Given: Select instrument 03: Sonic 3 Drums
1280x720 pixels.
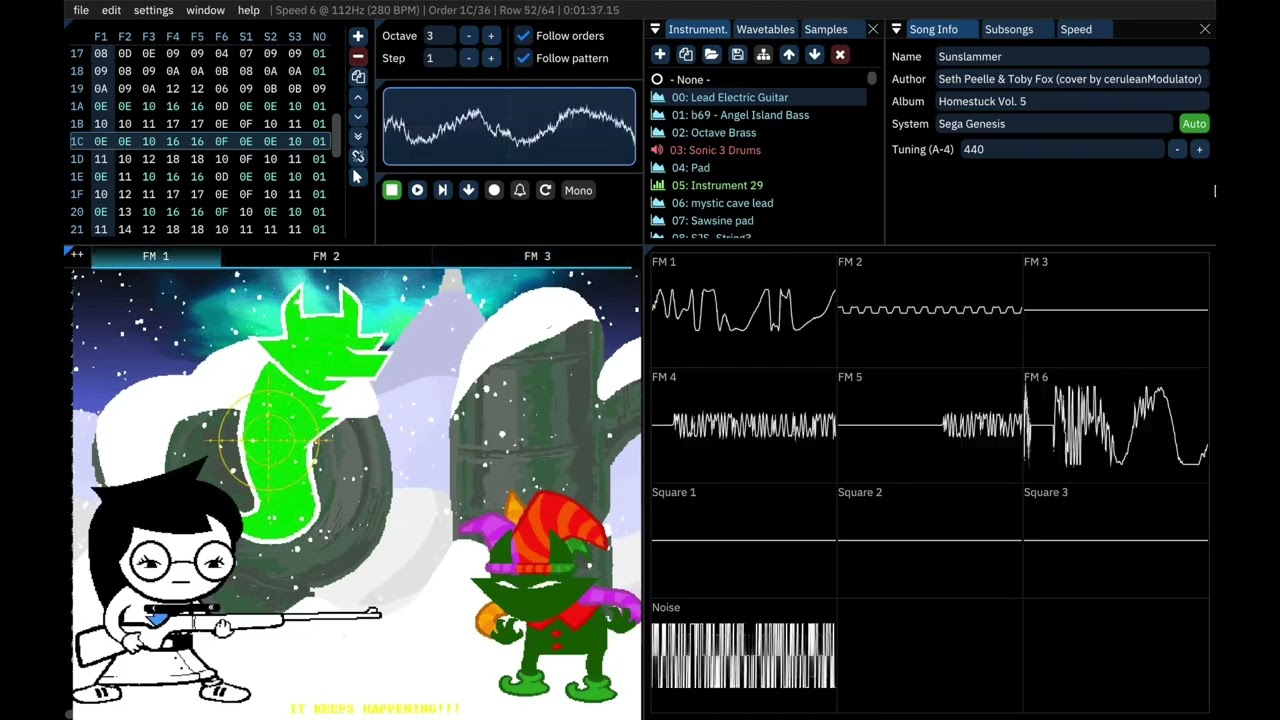Looking at the screenshot, I should click(x=758, y=150).
